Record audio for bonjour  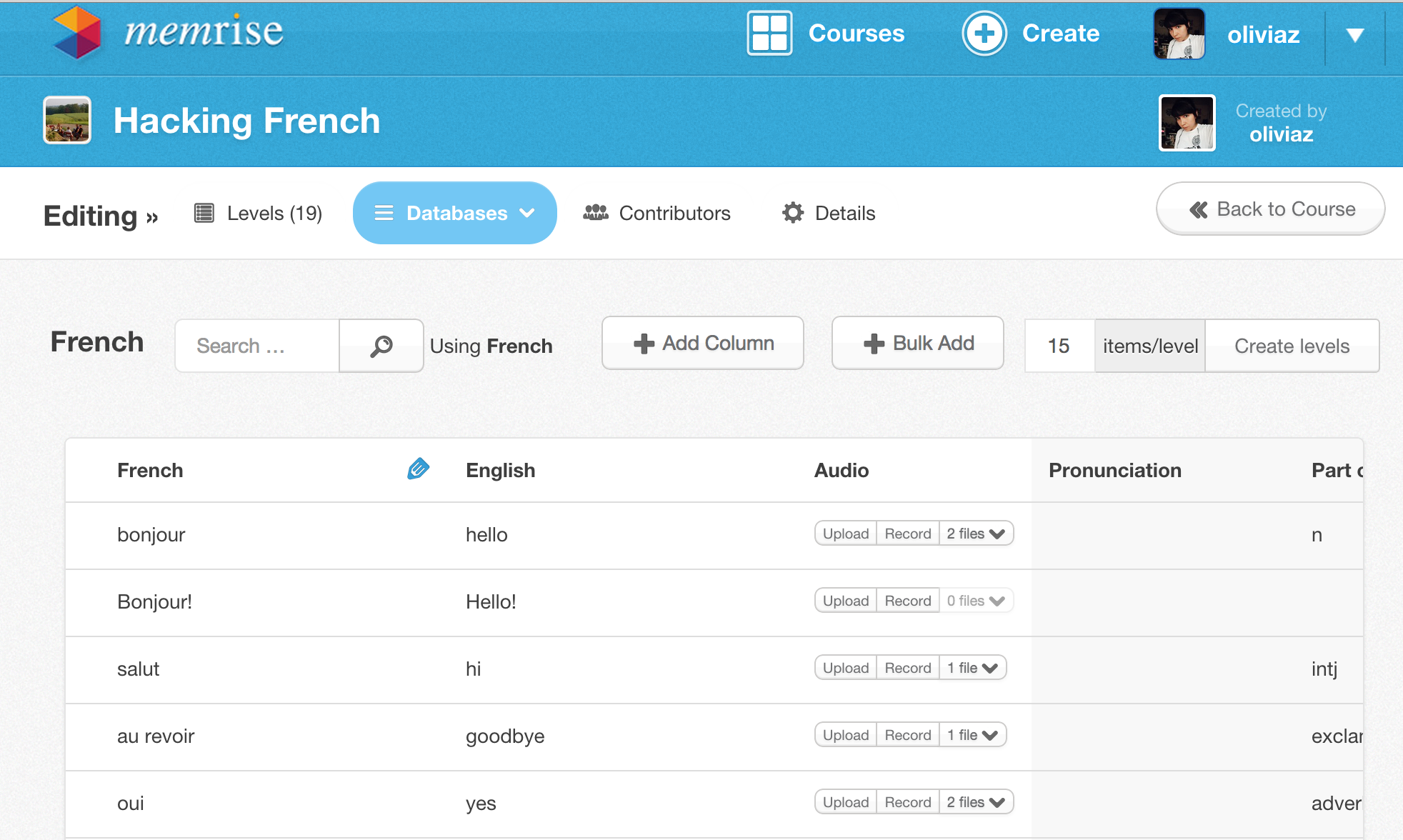[x=908, y=534]
